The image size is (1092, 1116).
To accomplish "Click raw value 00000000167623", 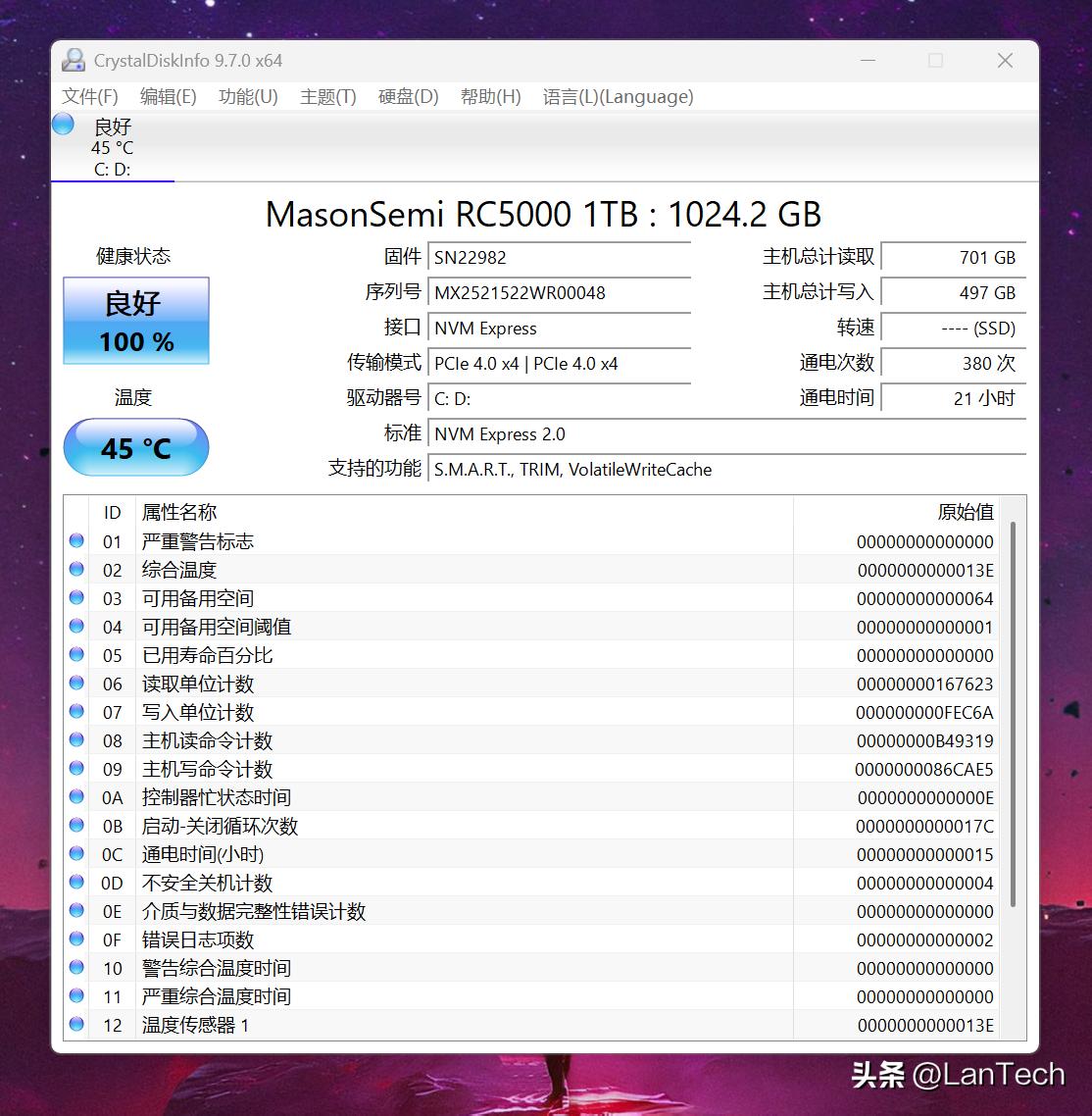I will [924, 684].
